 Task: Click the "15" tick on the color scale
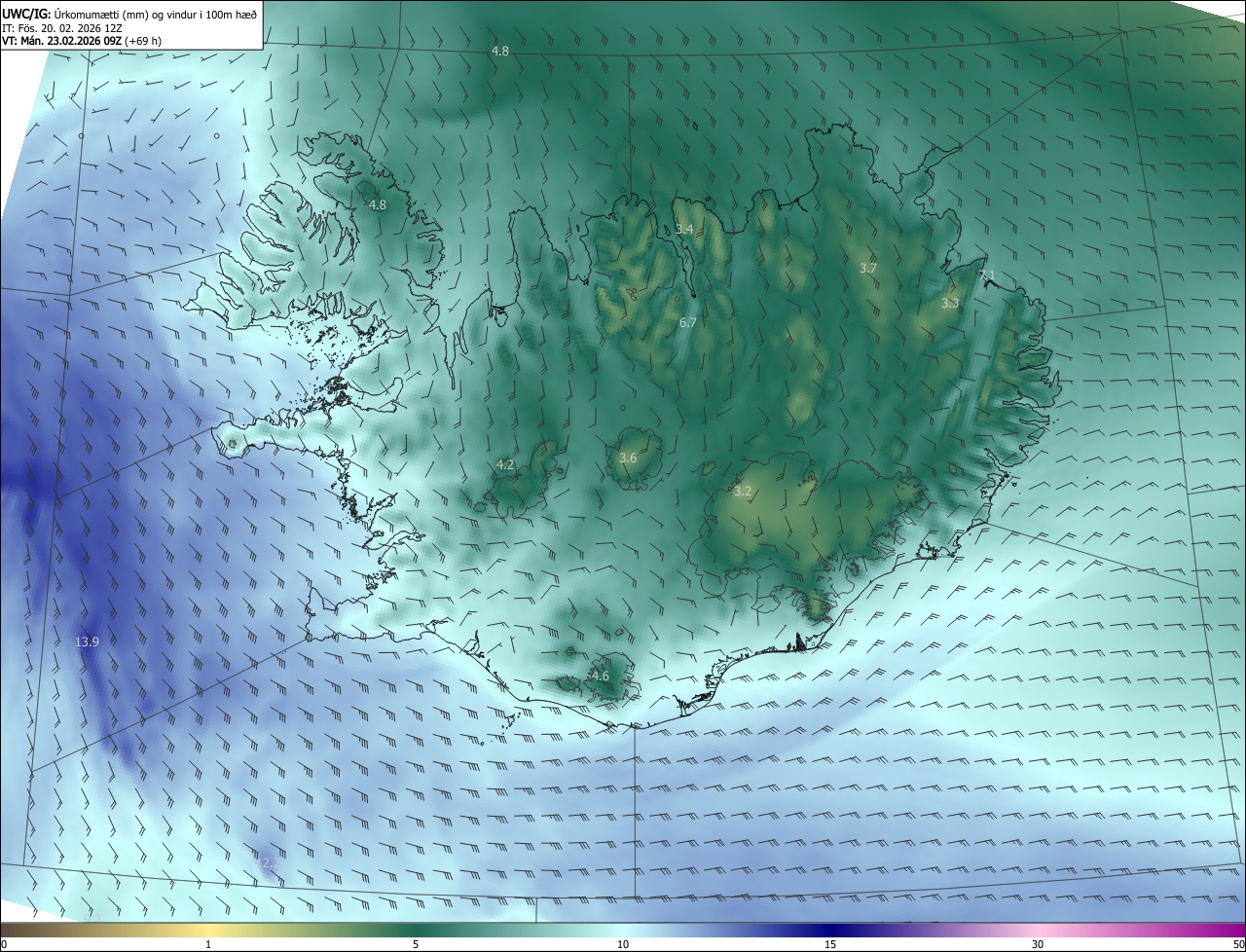pos(830,945)
